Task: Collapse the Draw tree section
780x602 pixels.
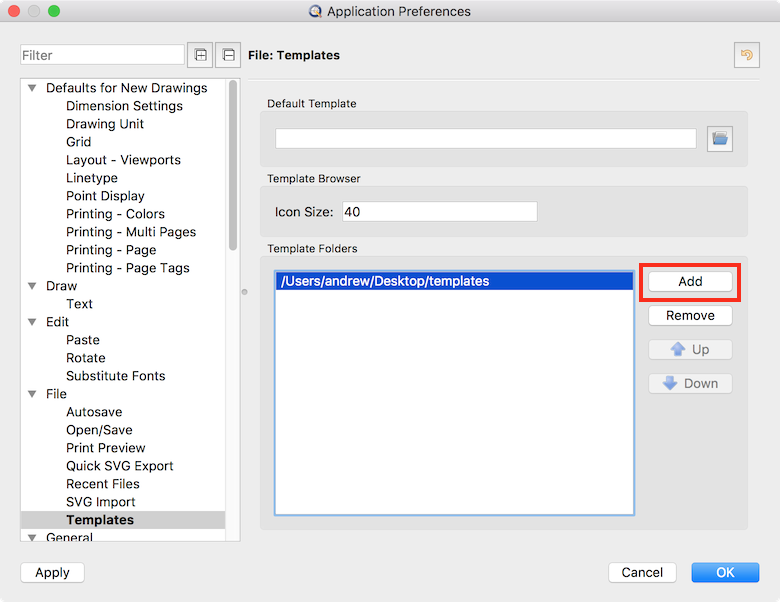Action: (x=32, y=286)
